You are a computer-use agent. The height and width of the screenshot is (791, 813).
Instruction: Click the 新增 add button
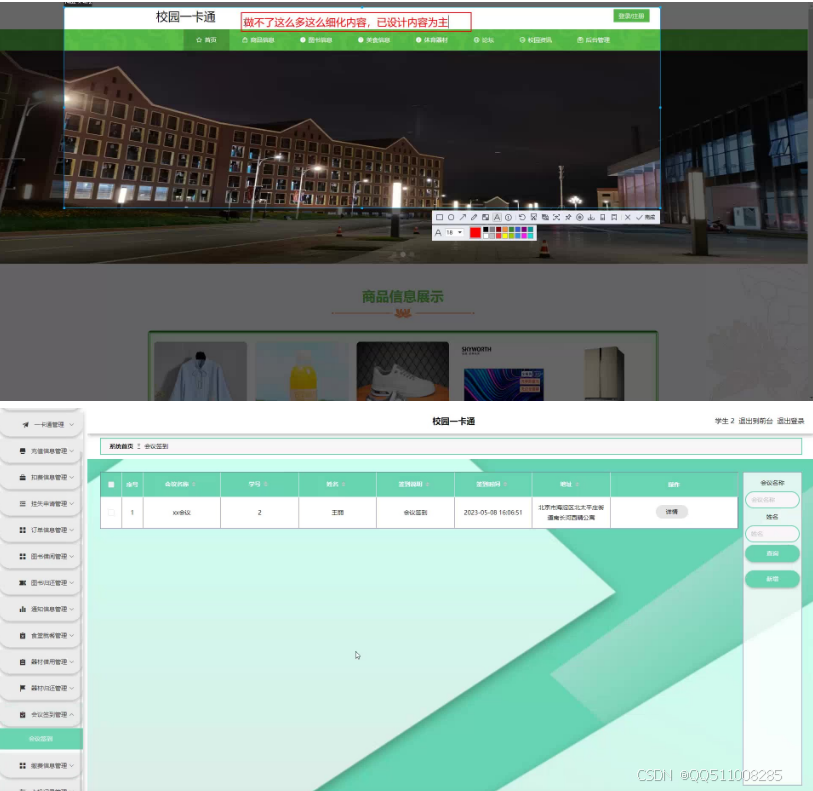pyautogui.click(x=772, y=579)
